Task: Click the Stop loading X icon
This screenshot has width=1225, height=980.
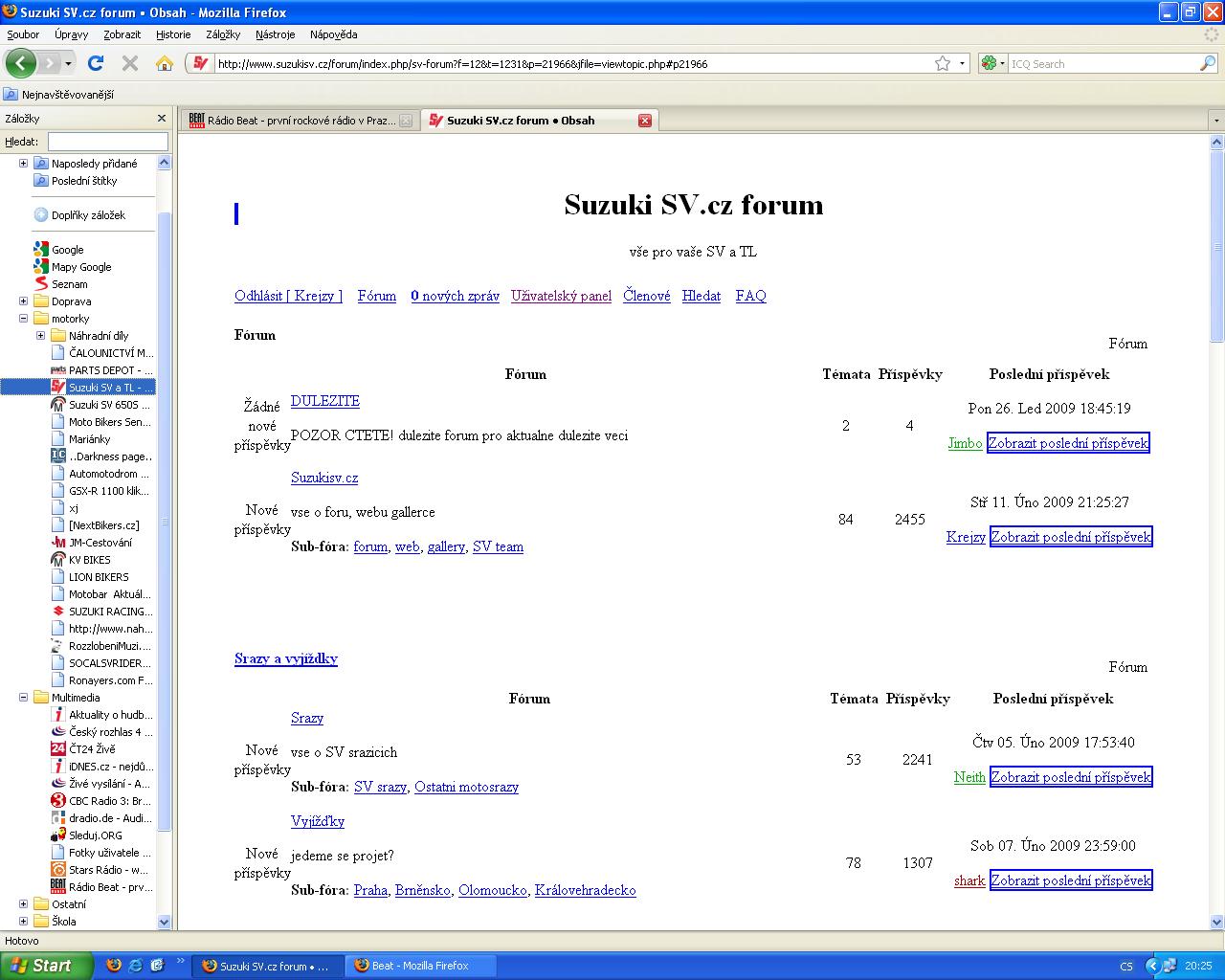Action: [x=130, y=63]
